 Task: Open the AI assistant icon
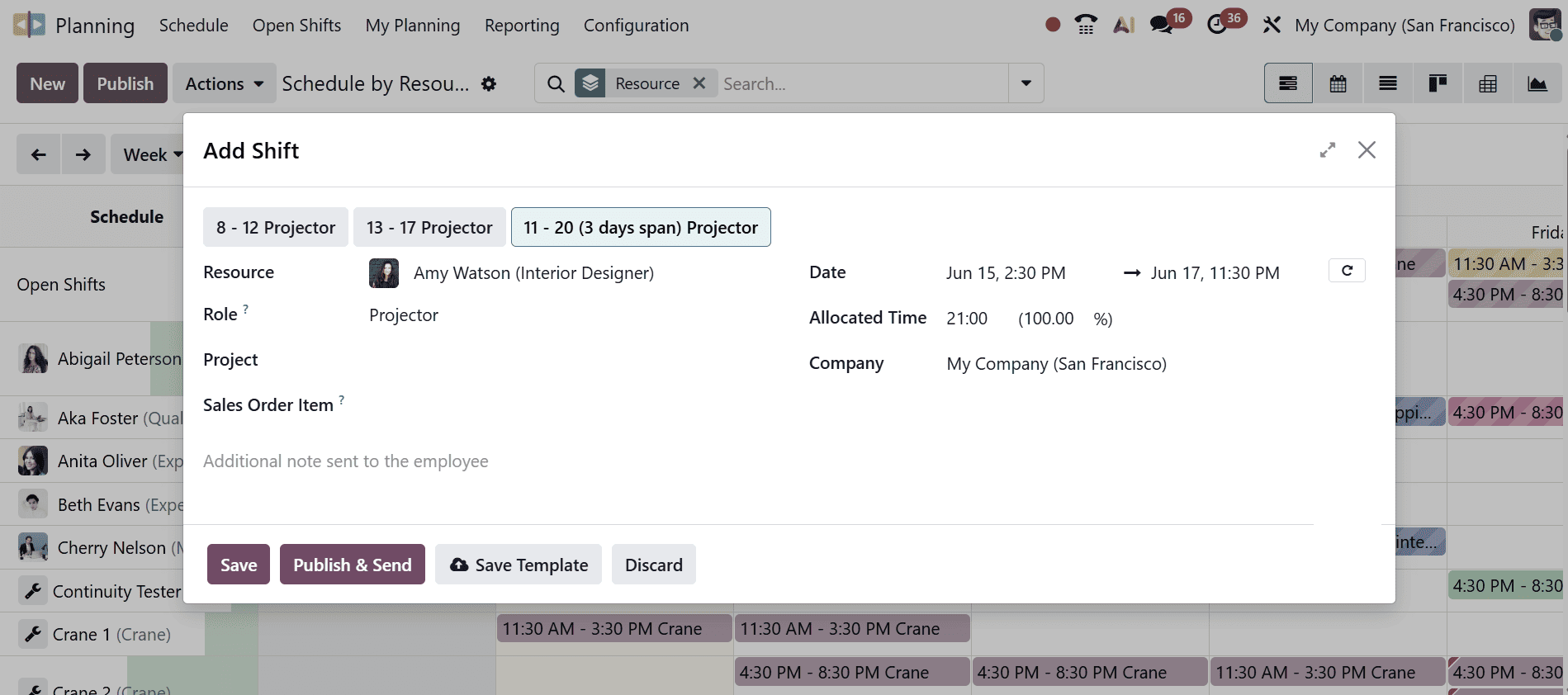[1123, 25]
